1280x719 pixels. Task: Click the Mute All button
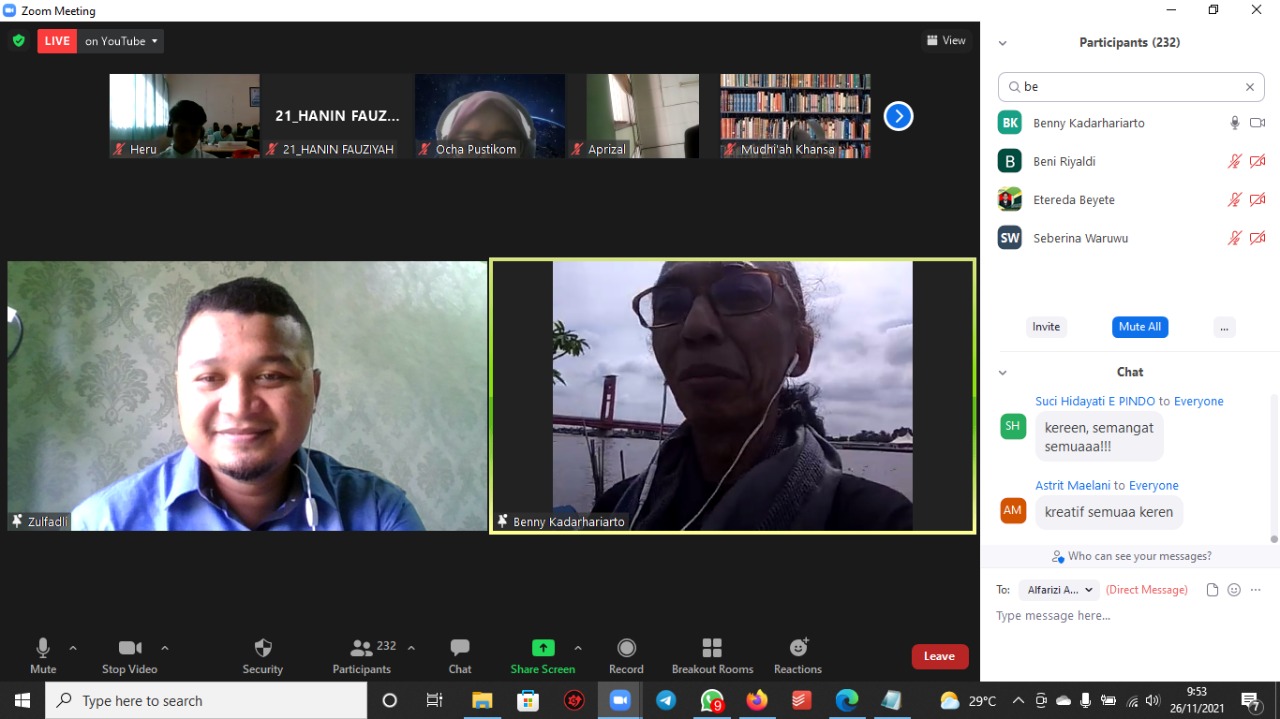tap(1139, 327)
